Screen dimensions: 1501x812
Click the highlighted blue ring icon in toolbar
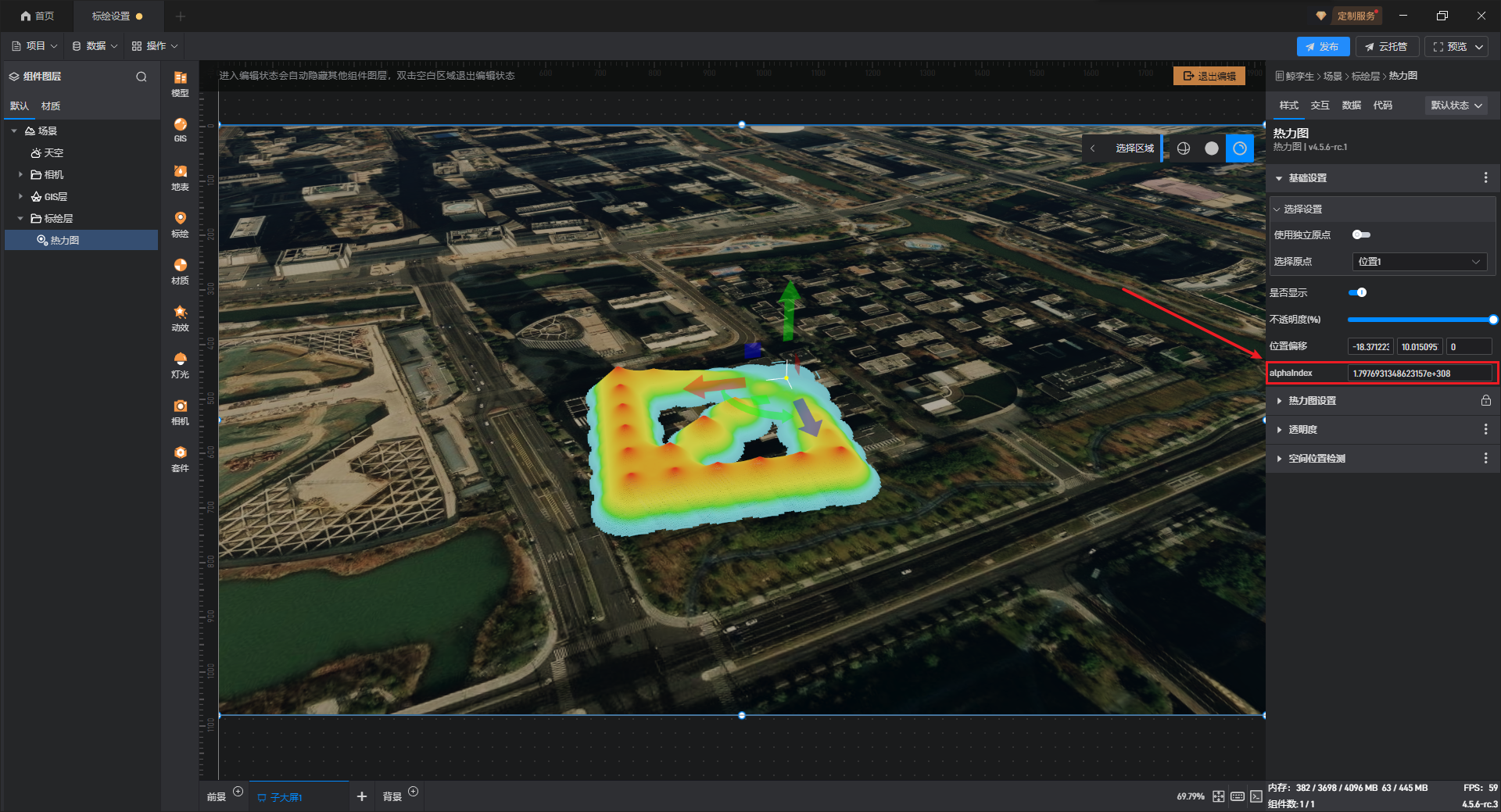[1240, 148]
